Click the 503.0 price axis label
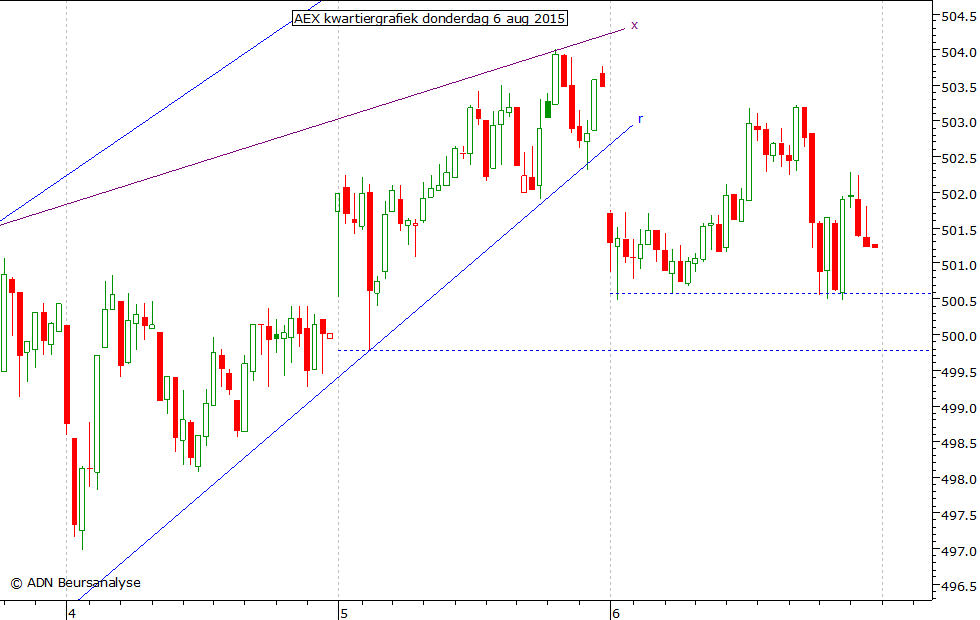Screen dimensions: 980x620 958,123
